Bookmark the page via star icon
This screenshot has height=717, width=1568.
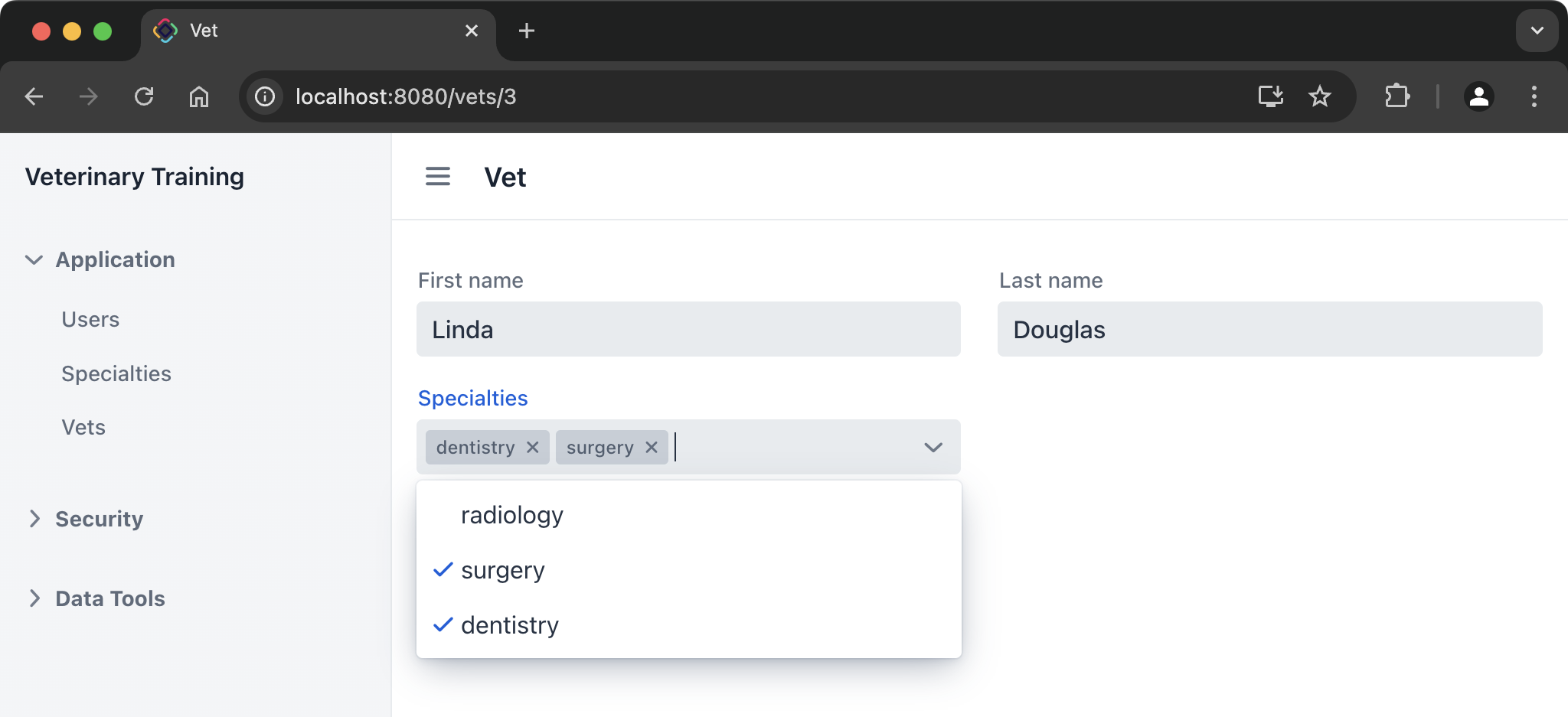point(1318,96)
